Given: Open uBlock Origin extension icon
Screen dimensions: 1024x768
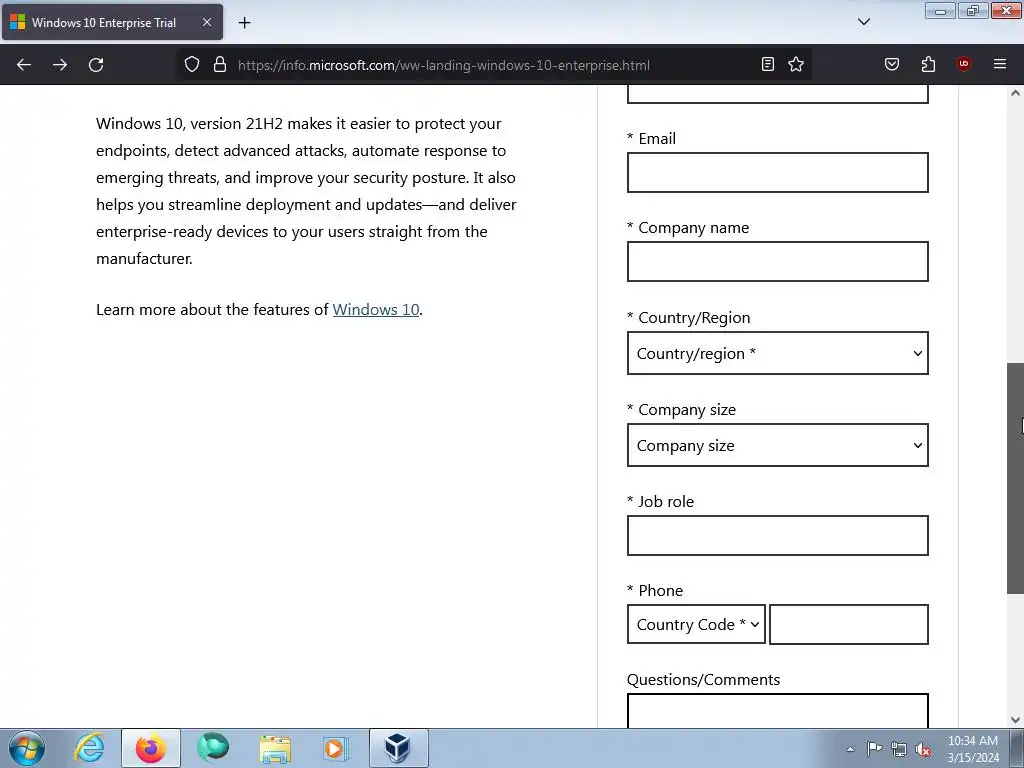Looking at the screenshot, I should pyautogui.click(x=963, y=64).
